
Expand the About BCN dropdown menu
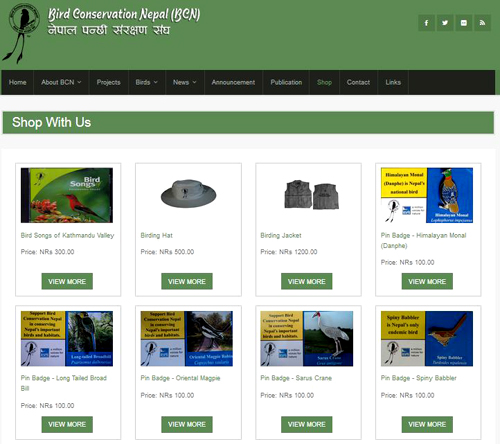(x=61, y=82)
